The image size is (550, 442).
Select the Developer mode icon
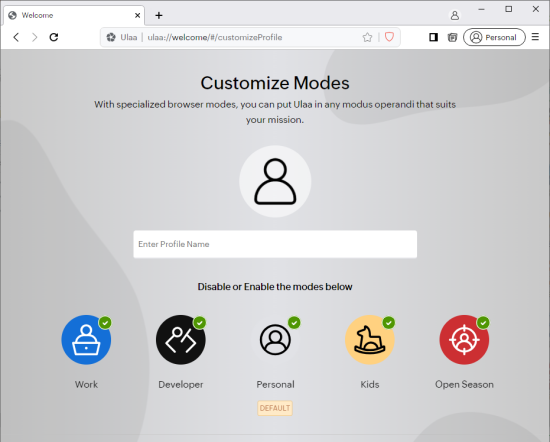181,340
